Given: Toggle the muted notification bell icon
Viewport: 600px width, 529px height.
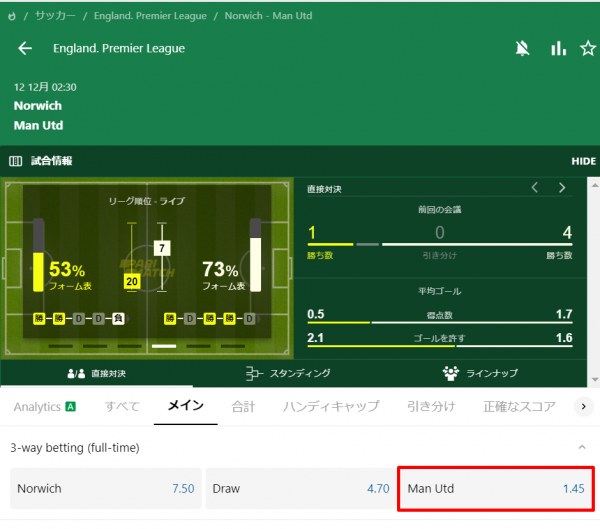Looking at the screenshot, I should (x=522, y=49).
